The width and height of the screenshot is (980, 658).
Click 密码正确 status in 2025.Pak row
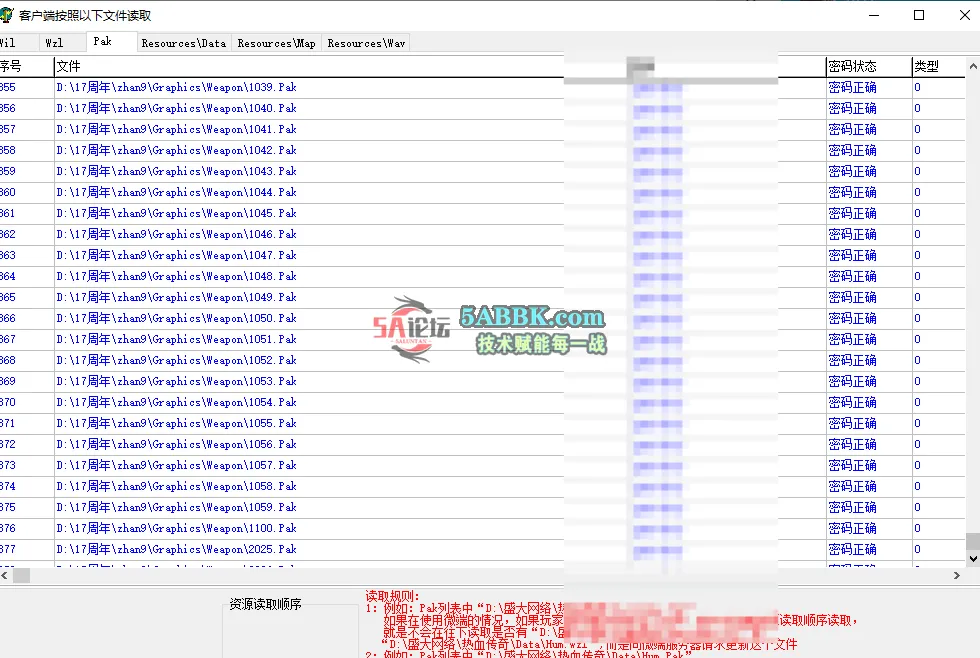coord(852,549)
